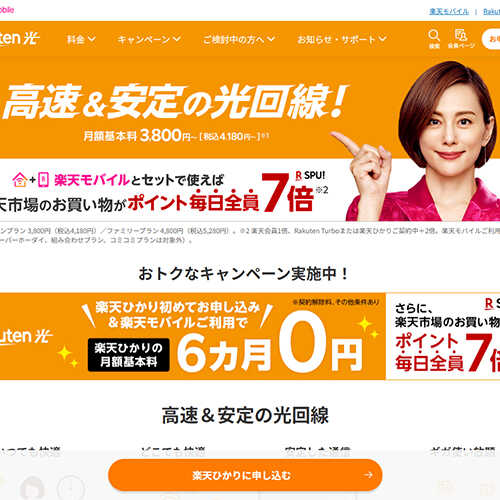The image size is (500, 500).
Task: Click 楽天ひかりに申し込む button
Action: click(x=245, y=475)
